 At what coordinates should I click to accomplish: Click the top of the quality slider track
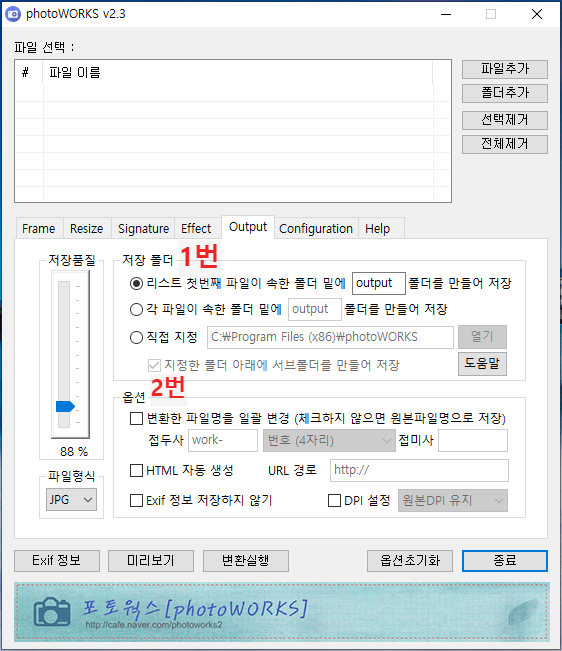click(64, 285)
